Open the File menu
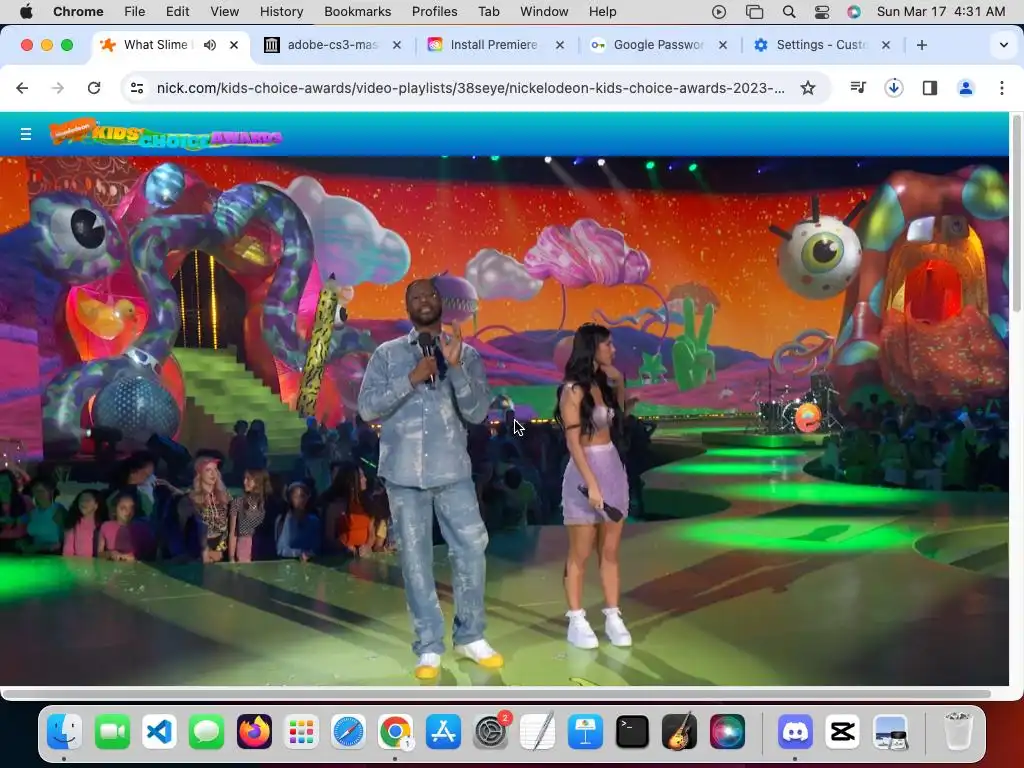 pyautogui.click(x=135, y=11)
